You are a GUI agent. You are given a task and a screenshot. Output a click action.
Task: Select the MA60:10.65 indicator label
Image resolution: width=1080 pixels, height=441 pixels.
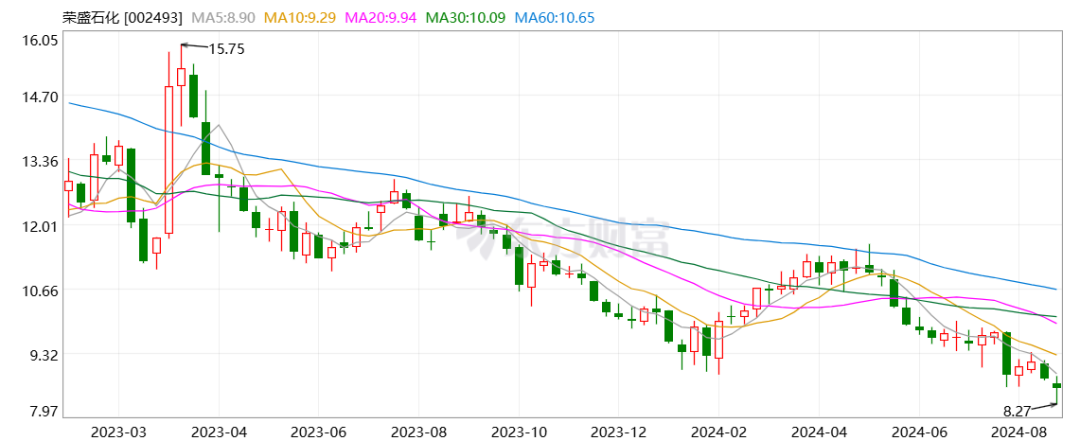click(x=554, y=19)
